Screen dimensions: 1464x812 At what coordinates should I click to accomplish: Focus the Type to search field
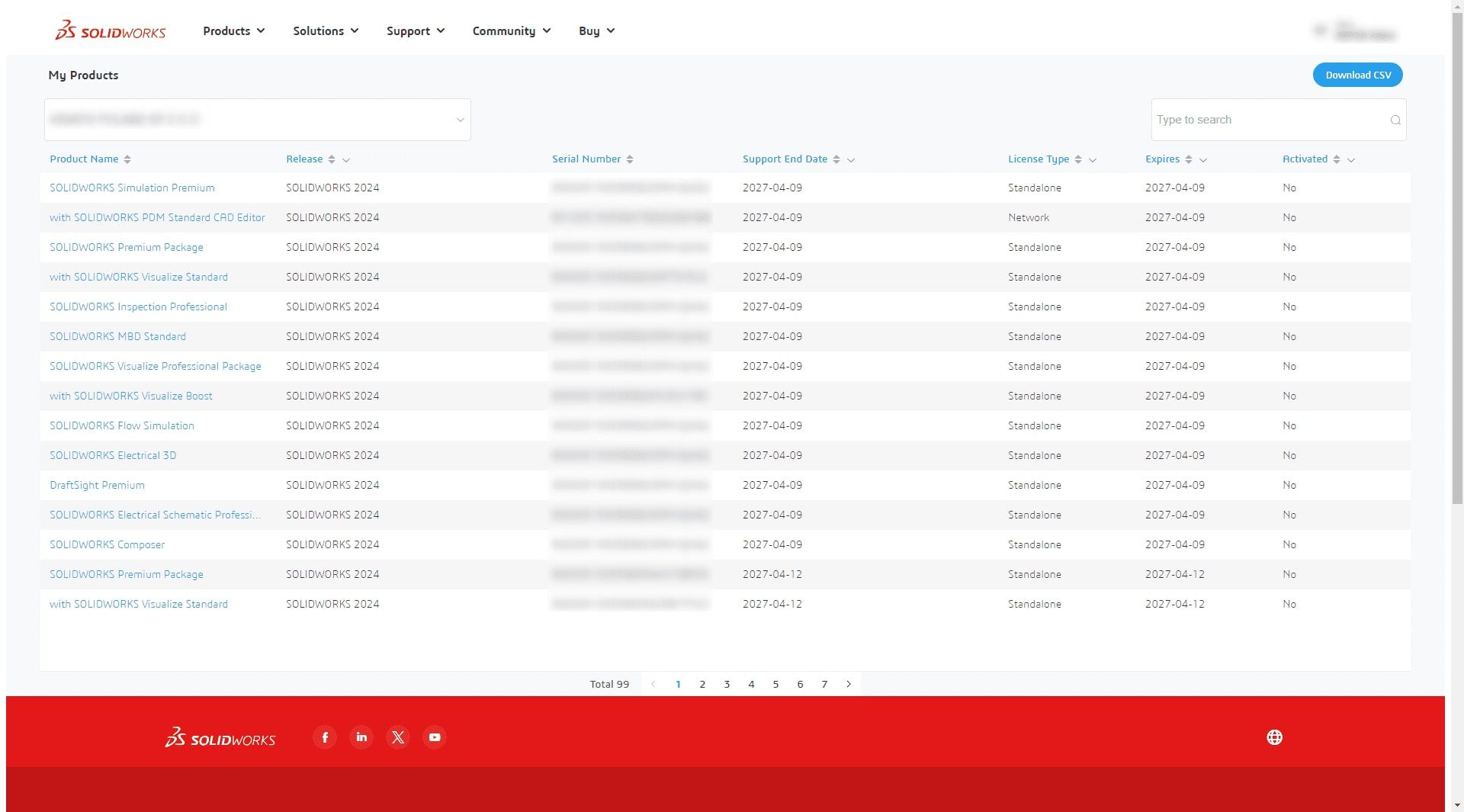[x=1279, y=120]
